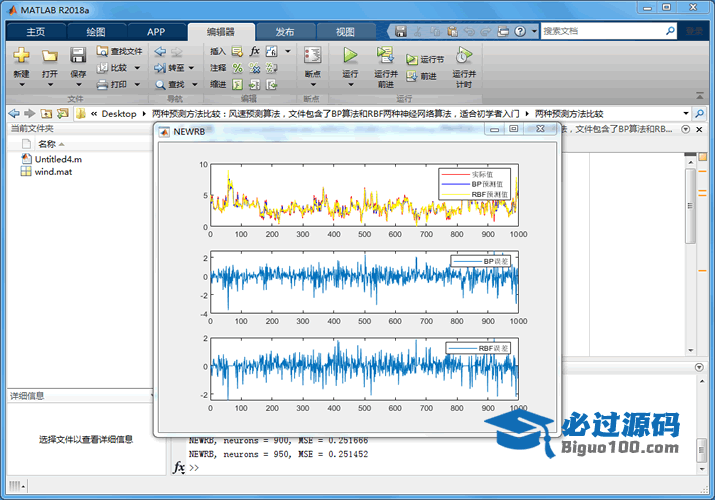Click the Open (打开) folder icon
The image size is (715, 500).
tap(50, 56)
